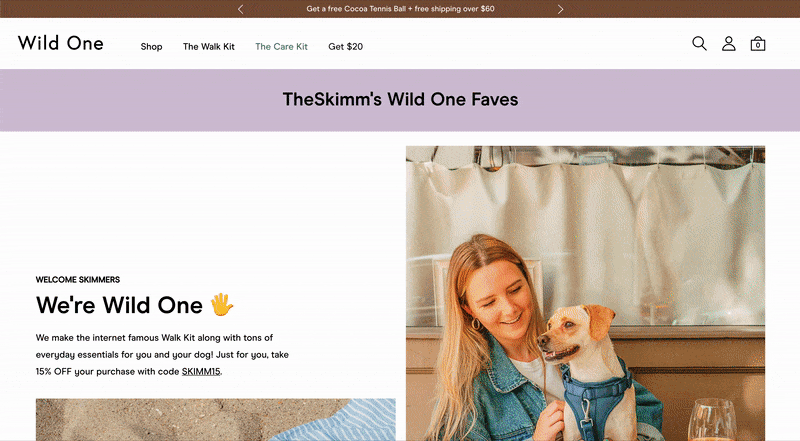
Task: Open the Get $20 link
Action: pos(345,46)
